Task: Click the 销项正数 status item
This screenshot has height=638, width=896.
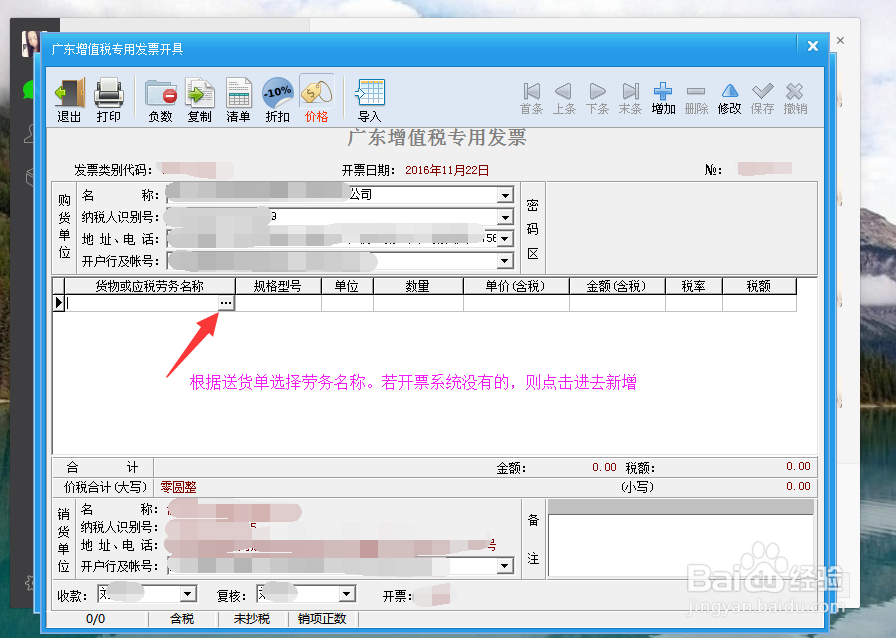Action: 321,619
